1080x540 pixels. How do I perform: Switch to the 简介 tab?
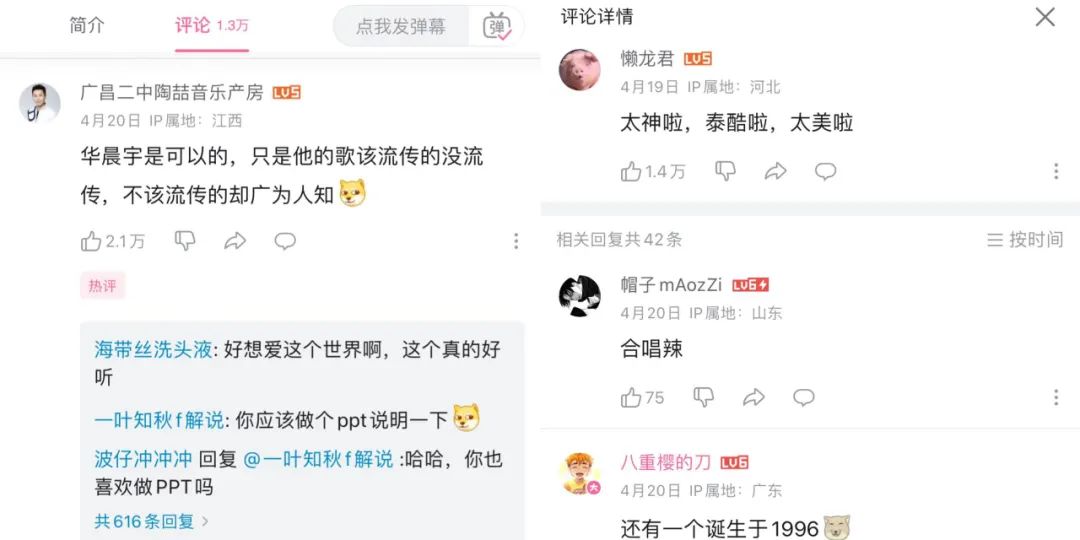click(87, 25)
